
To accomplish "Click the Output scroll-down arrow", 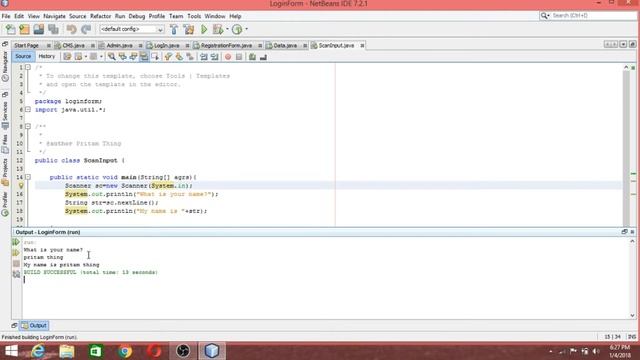I will point(632,315).
